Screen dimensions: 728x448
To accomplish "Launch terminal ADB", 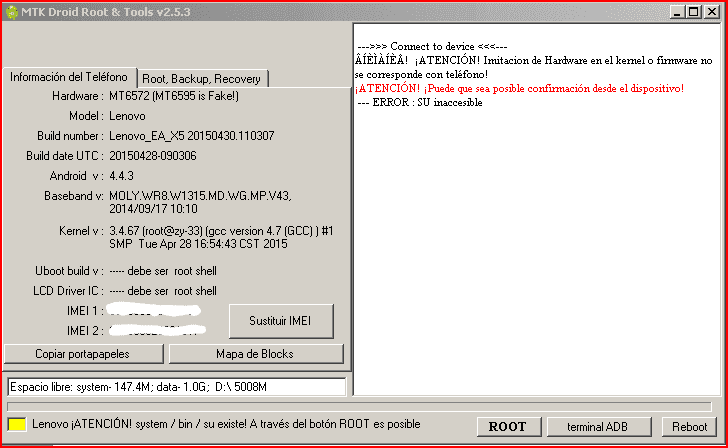I will click(x=598, y=427).
